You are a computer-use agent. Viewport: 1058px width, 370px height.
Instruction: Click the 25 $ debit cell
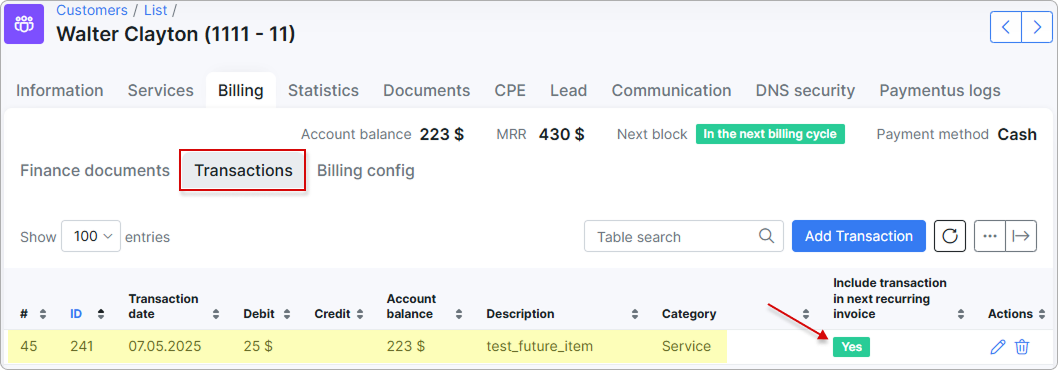[x=258, y=346]
